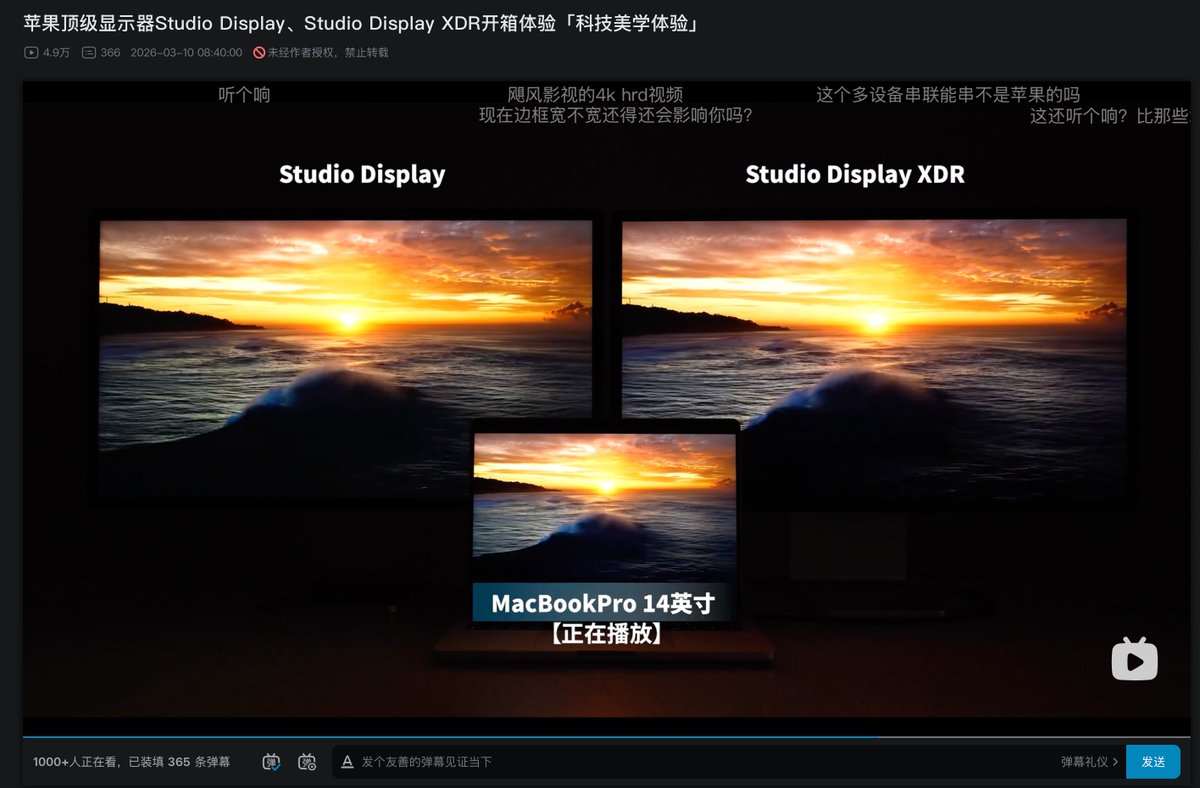Click the 366 danmaku count number

click(110, 52)
